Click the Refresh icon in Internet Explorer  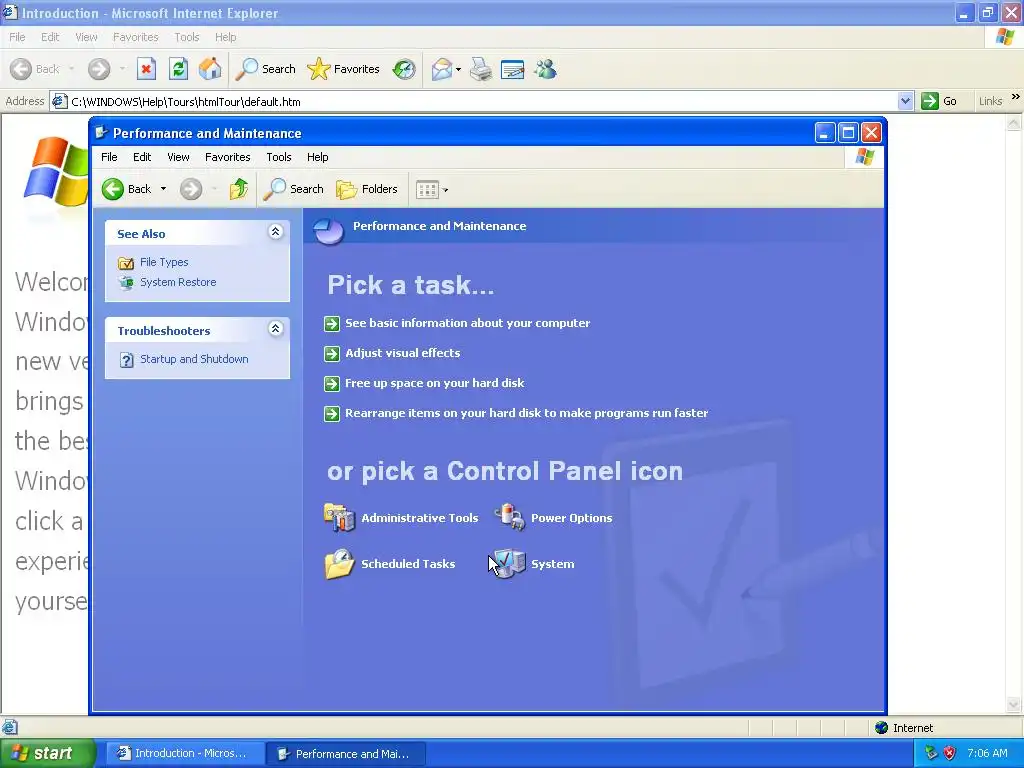click(178, 69)
